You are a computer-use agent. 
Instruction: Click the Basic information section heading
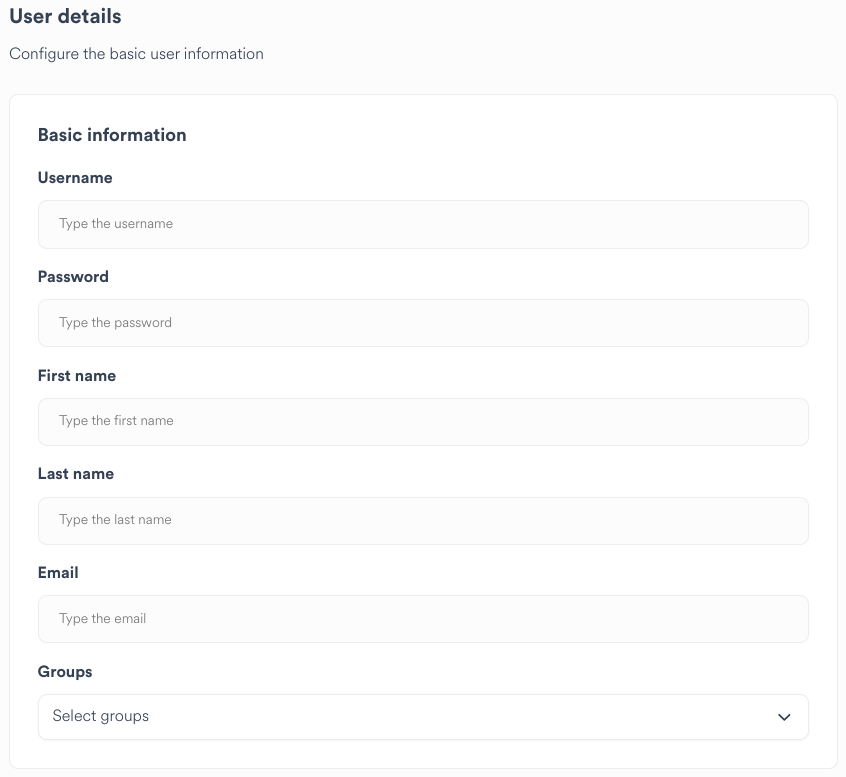[112, 135]
